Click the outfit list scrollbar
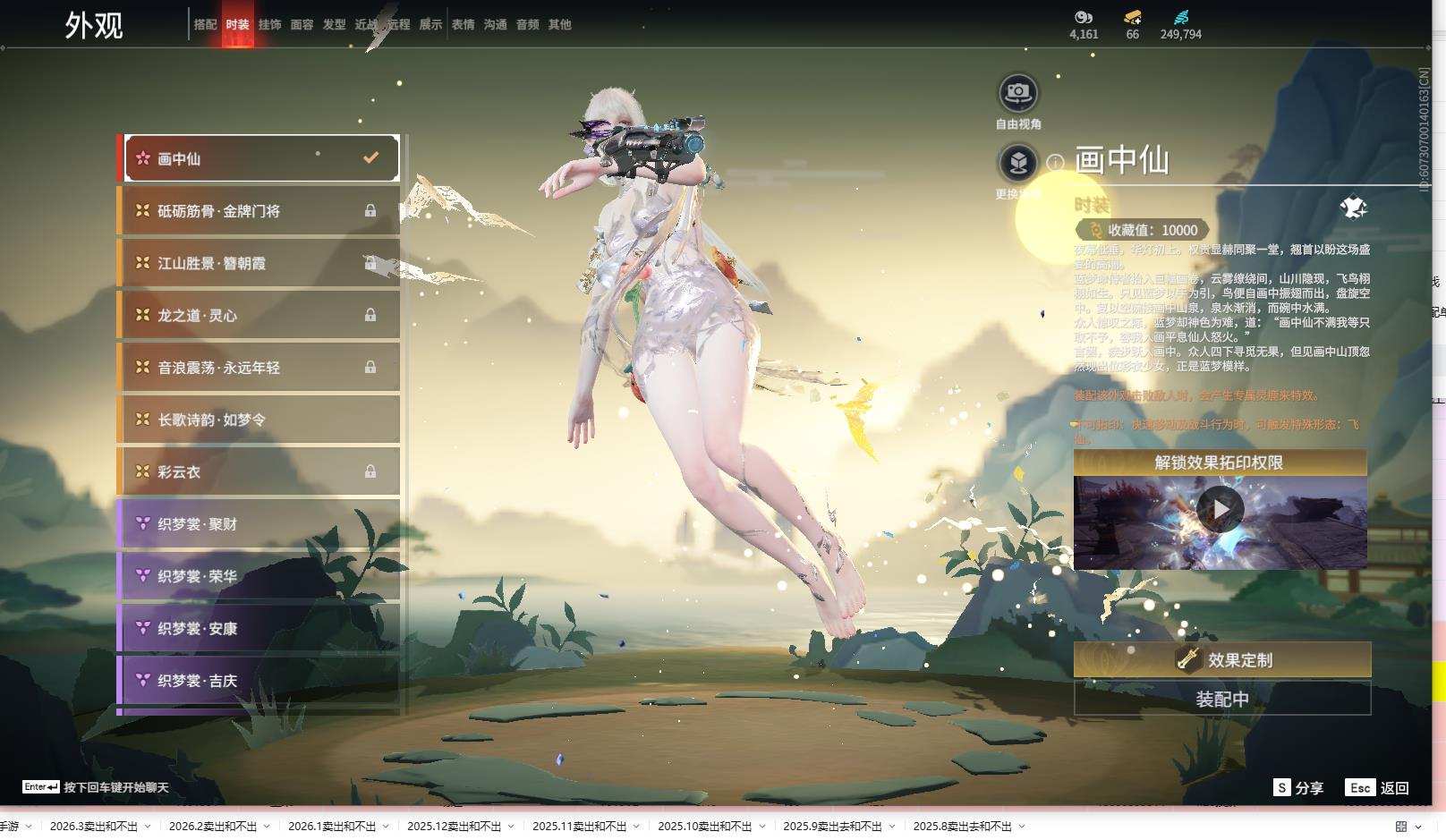Viewport: 1446px width, 840px height. [x=406, y=425]
